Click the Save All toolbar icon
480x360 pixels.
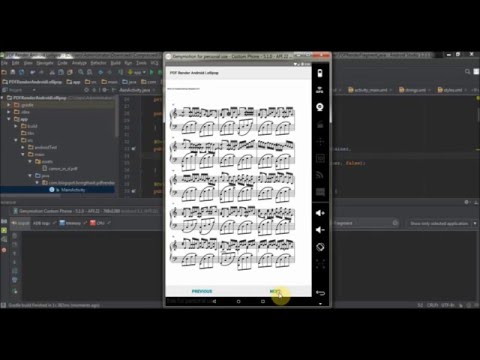click(13, 72)
